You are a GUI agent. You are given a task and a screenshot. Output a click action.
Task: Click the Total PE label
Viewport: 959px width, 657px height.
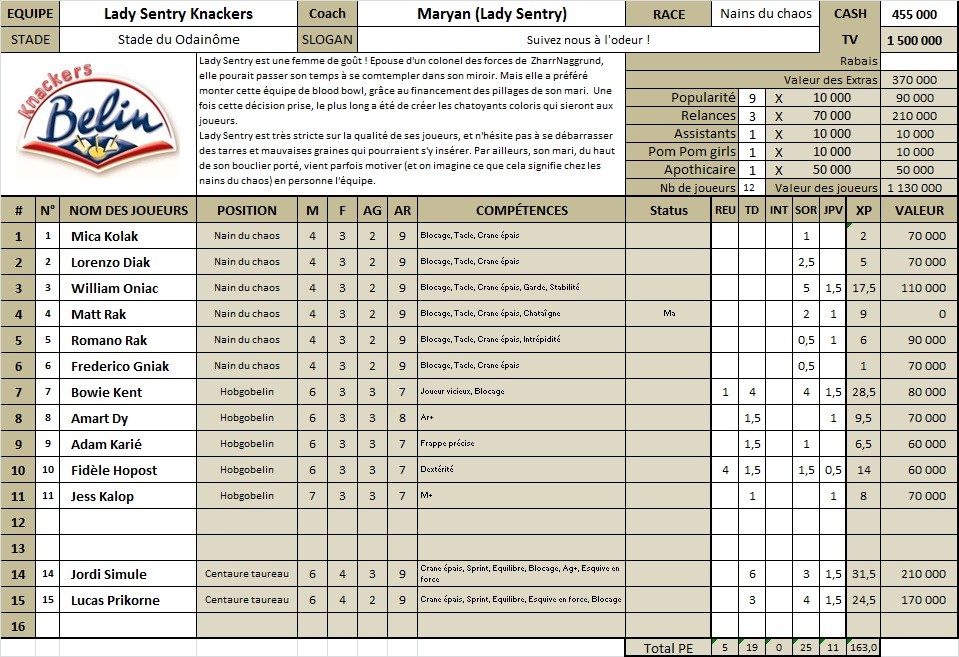pos(668,648)
